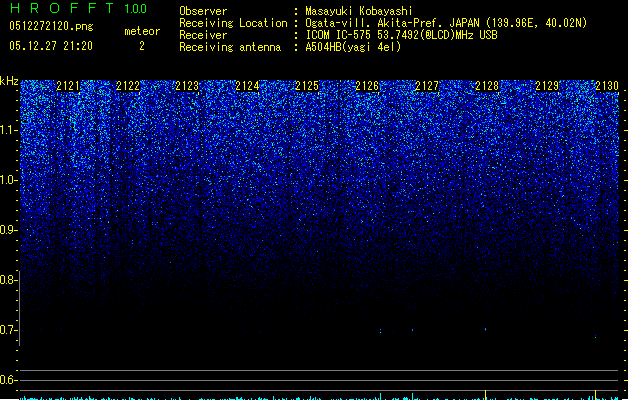Click the yellow meteor spike below 2130
Viewport: 629px width, 400px height.
pos(595,395)
